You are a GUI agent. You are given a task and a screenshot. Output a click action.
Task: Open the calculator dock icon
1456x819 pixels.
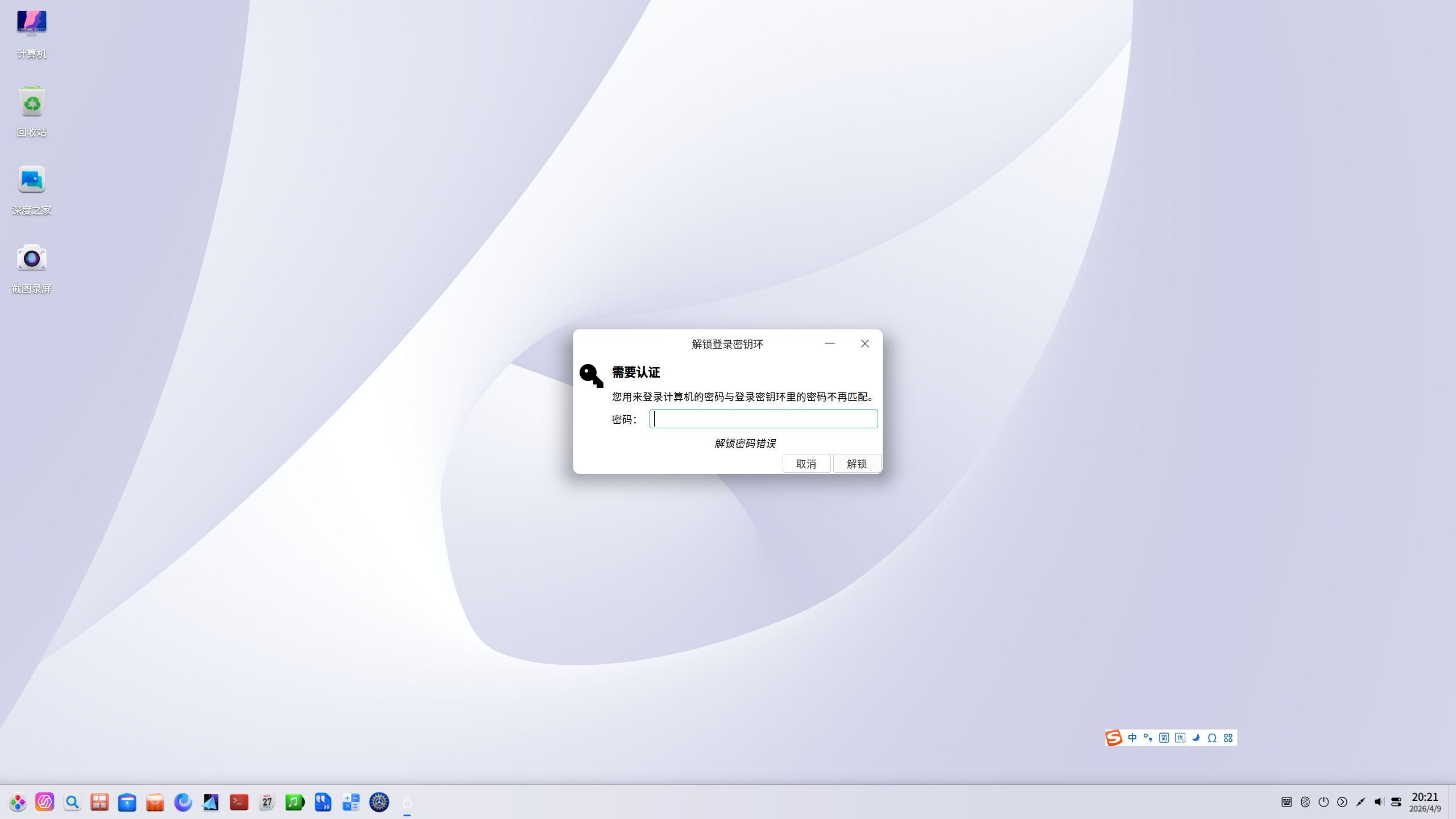[351, 802]
